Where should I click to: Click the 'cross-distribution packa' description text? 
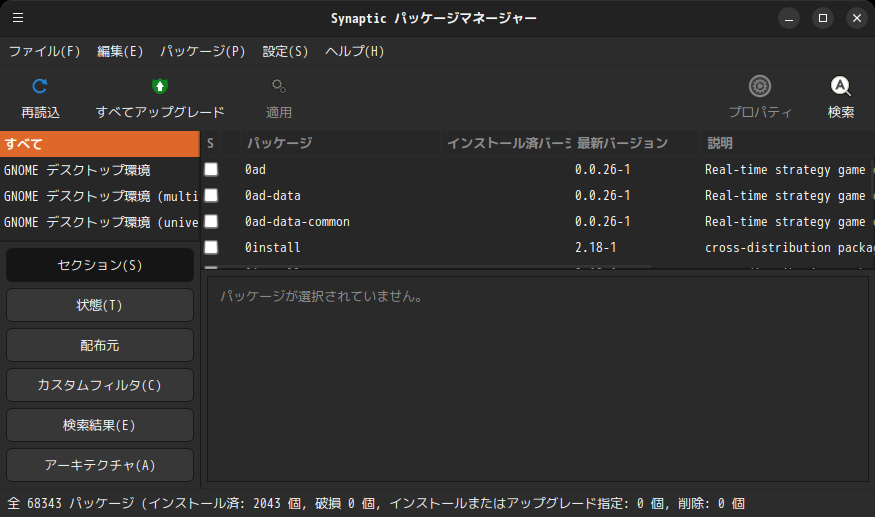click(789, 247)
